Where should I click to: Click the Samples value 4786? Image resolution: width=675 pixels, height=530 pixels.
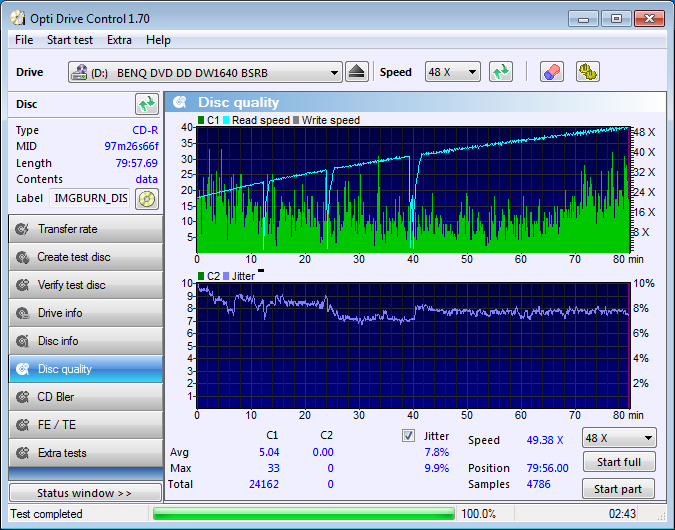[538, 484]
